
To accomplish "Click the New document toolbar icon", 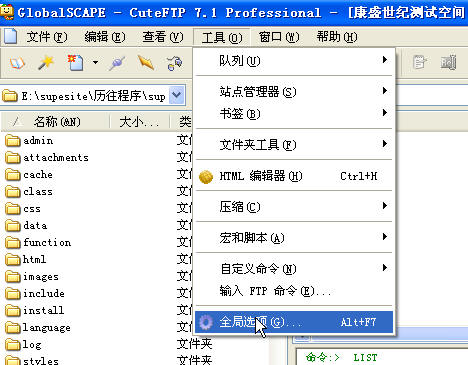I will tap(75, 63).
